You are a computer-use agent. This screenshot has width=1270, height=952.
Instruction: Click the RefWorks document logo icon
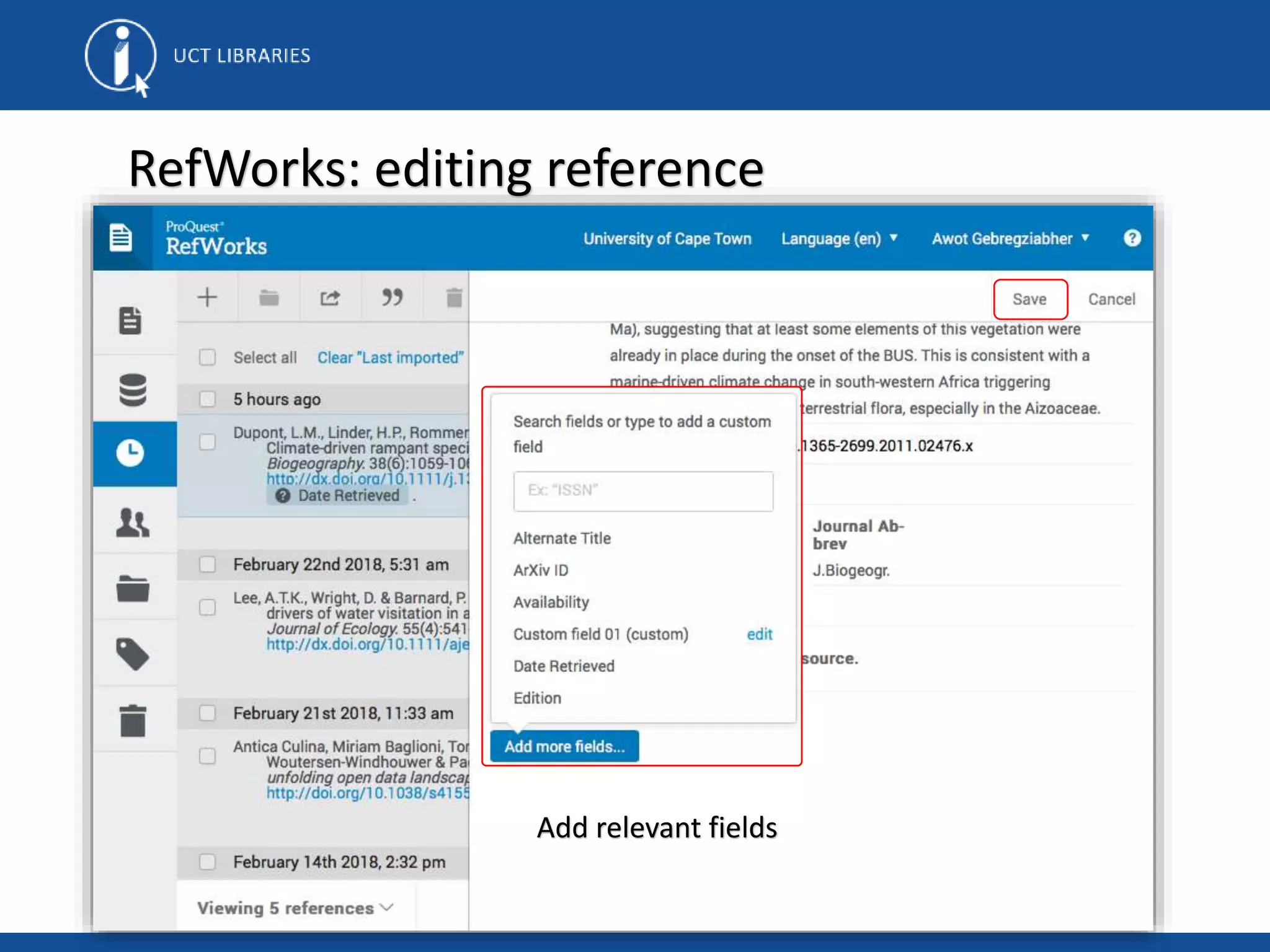121,238
